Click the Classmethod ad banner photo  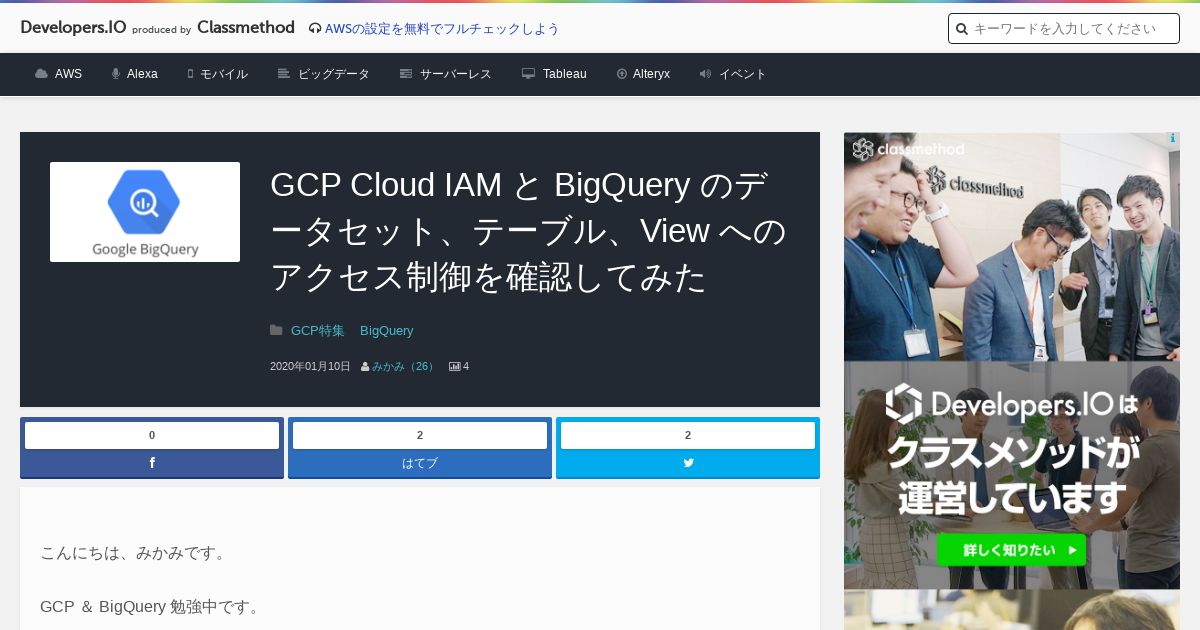coord(1012,247)
